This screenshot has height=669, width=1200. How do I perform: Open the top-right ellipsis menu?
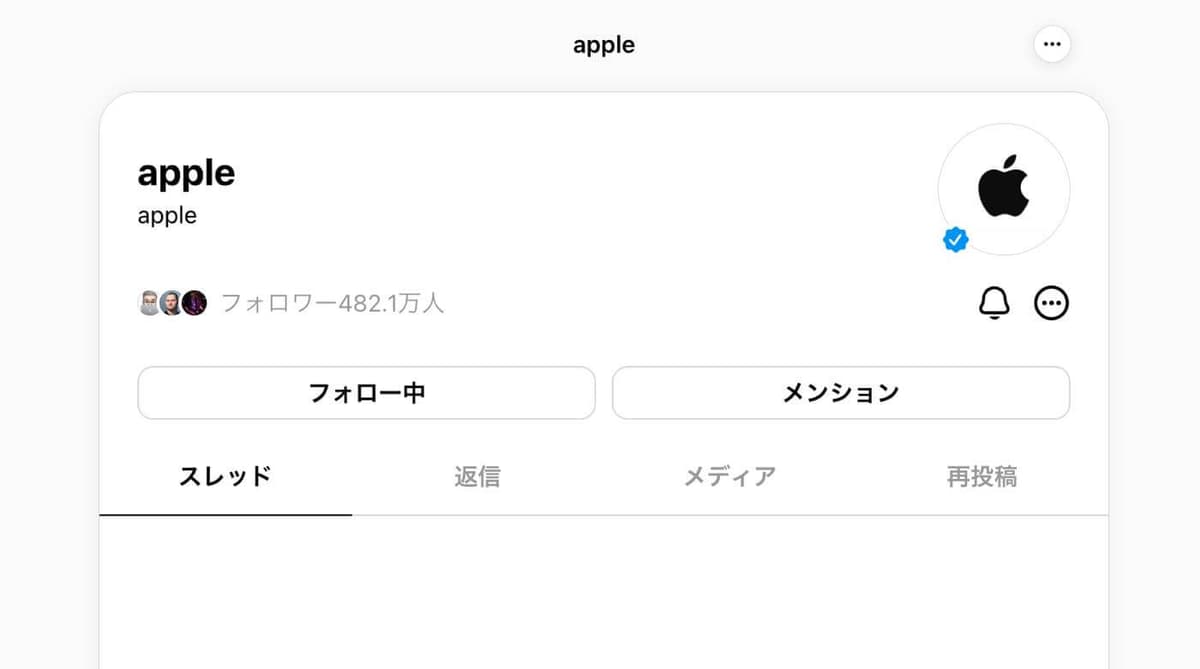click(1052, 44)
